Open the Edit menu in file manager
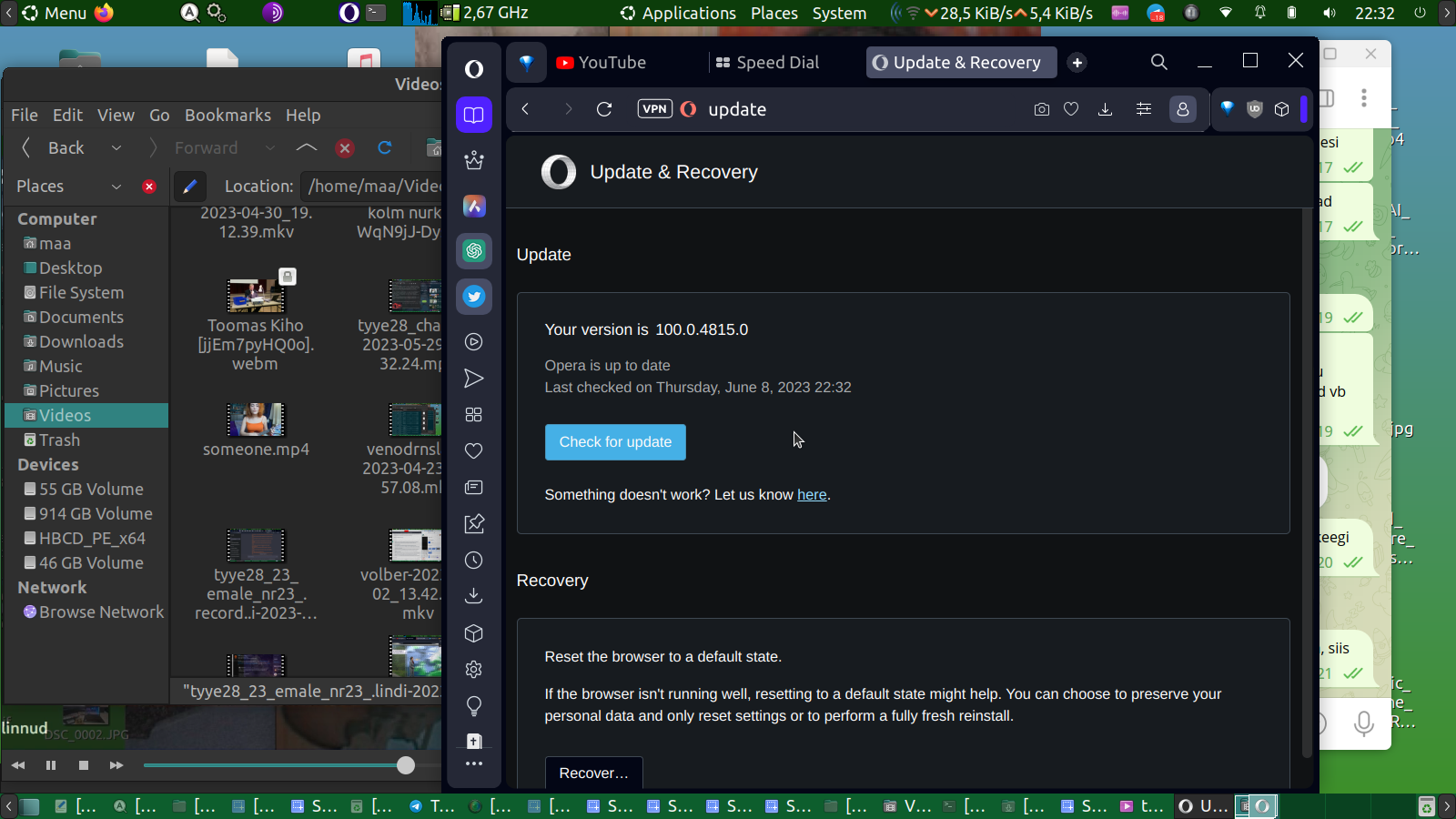1456x819 pixels. coord(67,116)
